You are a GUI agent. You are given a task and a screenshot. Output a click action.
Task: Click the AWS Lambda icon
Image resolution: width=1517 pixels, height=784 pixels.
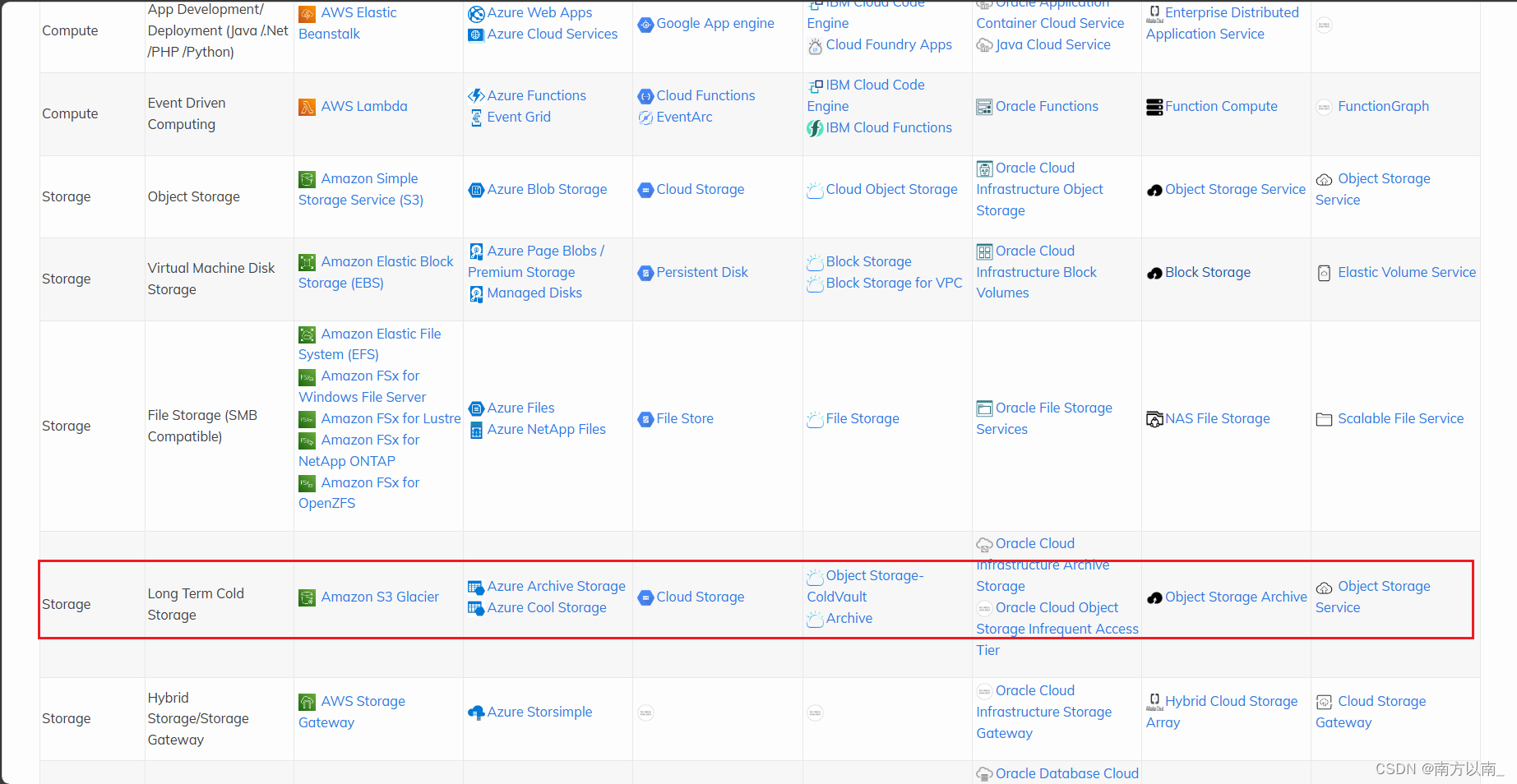point(307,107)
